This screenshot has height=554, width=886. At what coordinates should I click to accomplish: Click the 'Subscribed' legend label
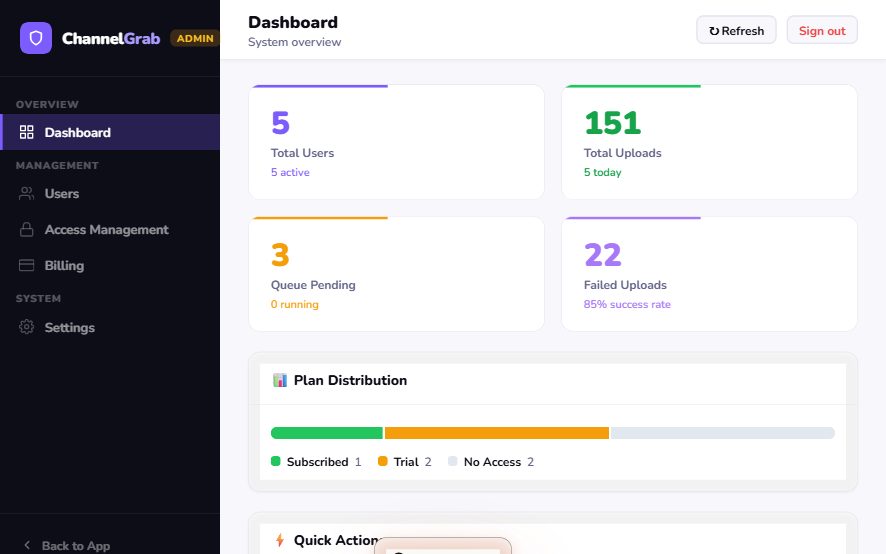pyautogui.click(x=318, y=462)
